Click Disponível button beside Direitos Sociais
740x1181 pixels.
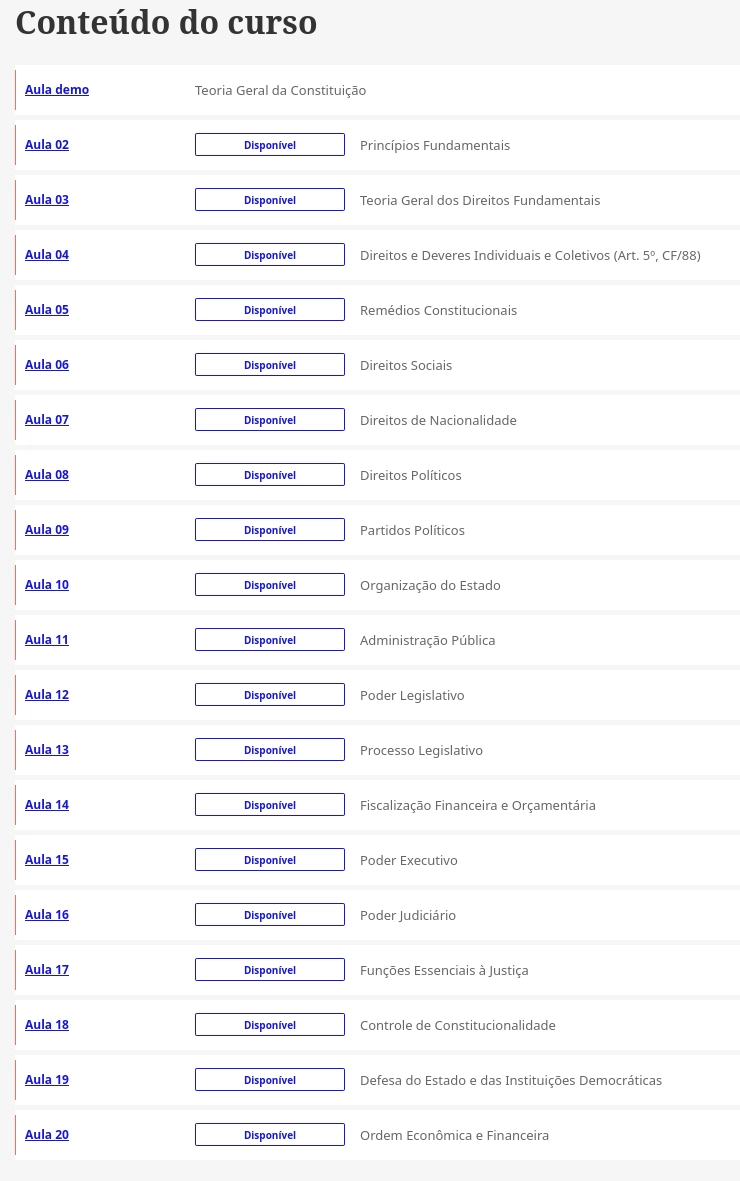pos(270,365)
